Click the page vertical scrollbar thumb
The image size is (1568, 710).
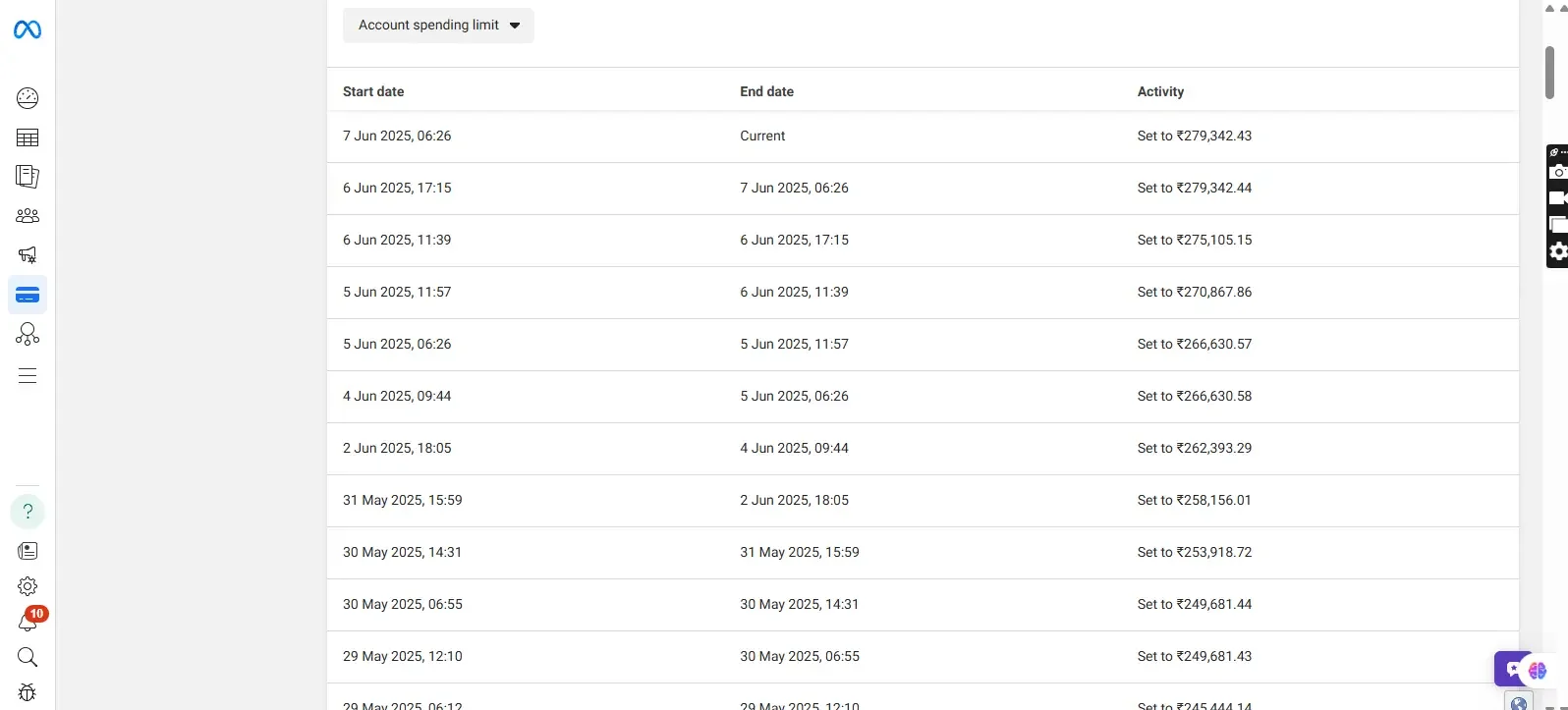pos(1549,71)
